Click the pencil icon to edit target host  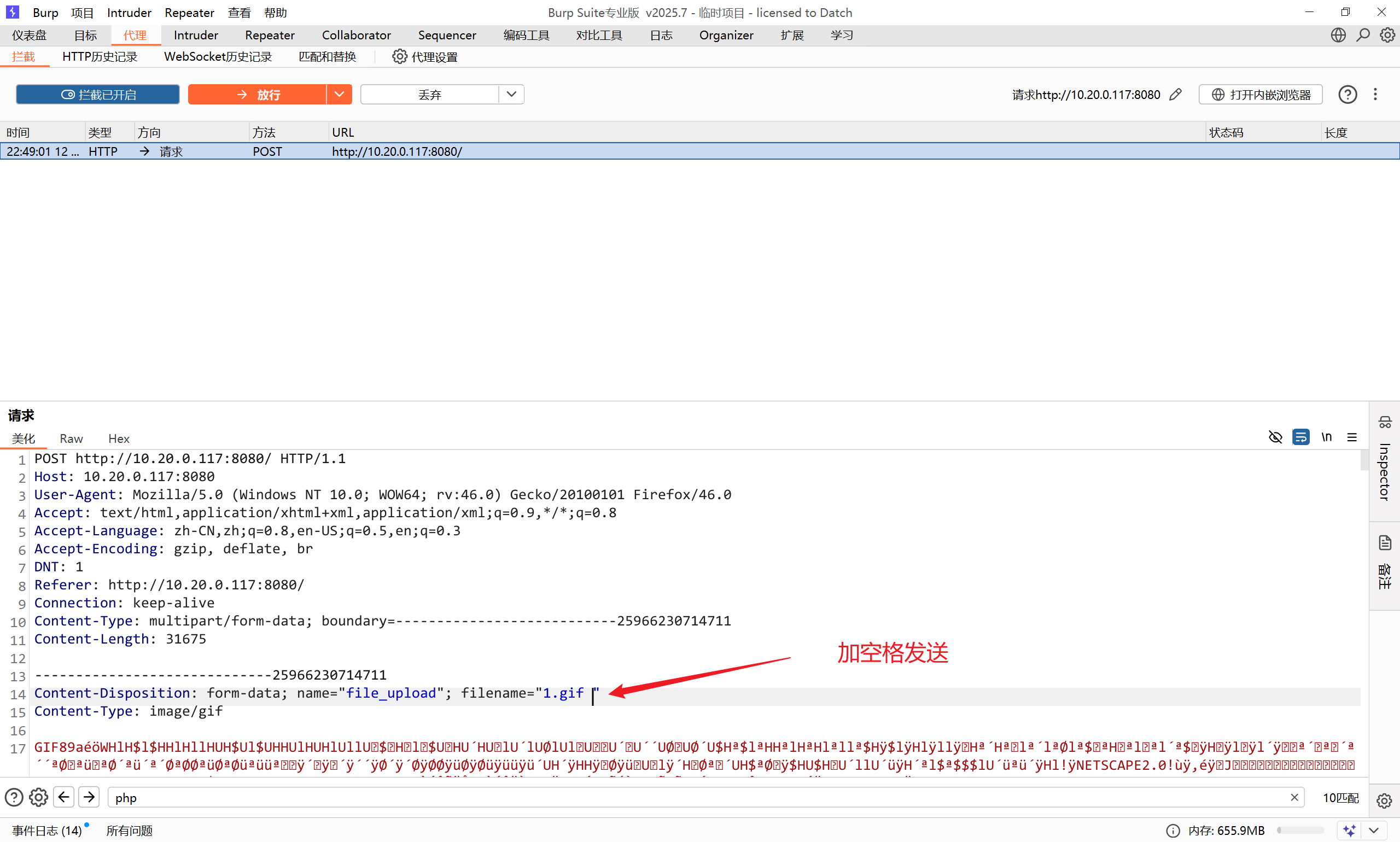point(1175,95)
